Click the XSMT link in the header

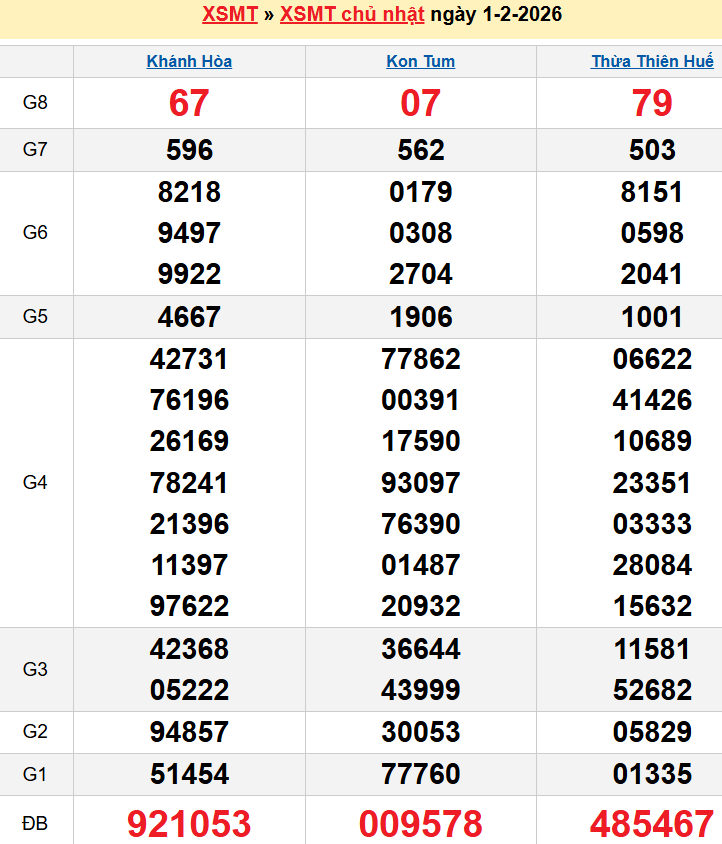click(230, 14)
